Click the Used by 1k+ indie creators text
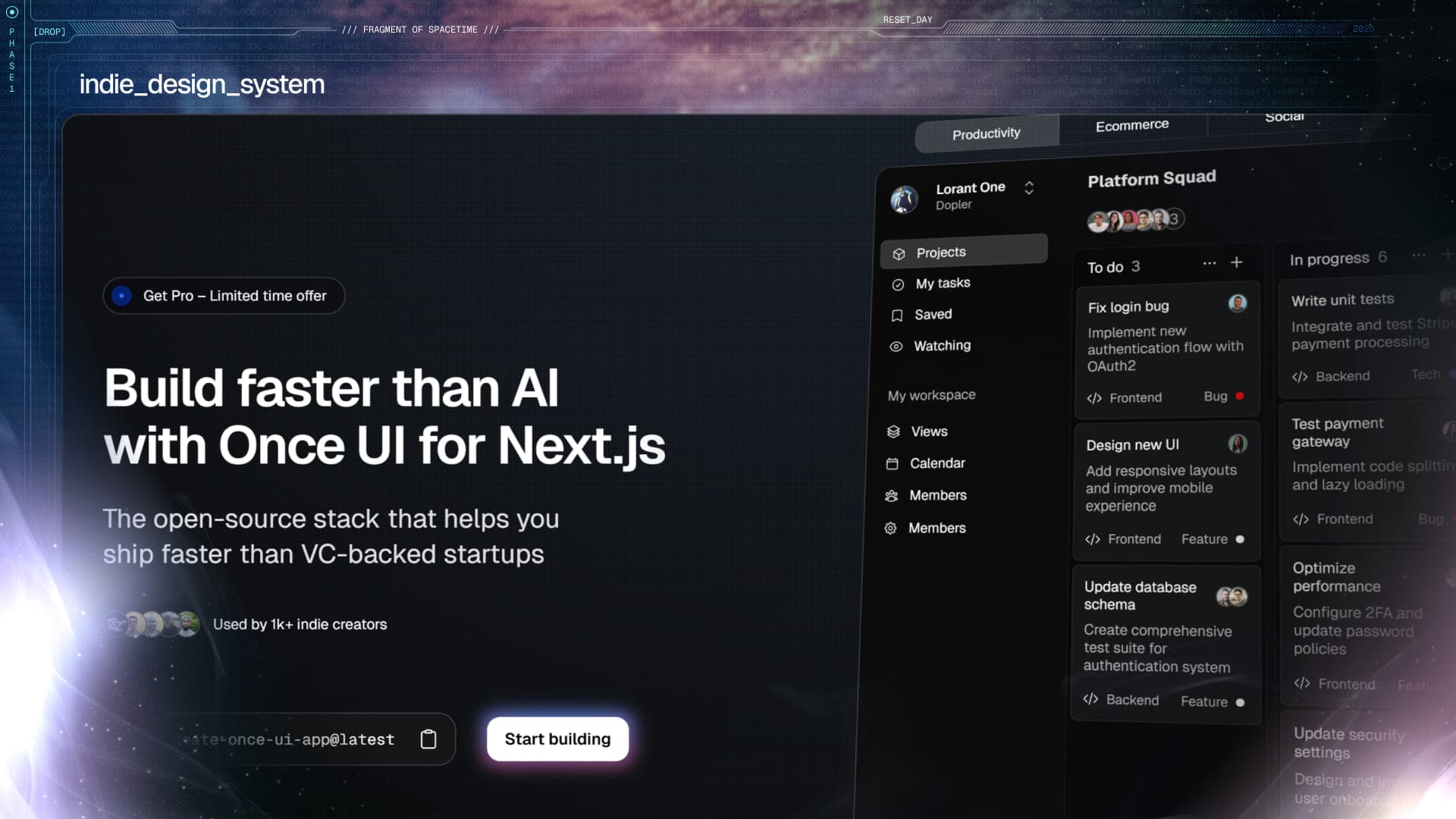The image size is (1456, 819). click(300, 624)
